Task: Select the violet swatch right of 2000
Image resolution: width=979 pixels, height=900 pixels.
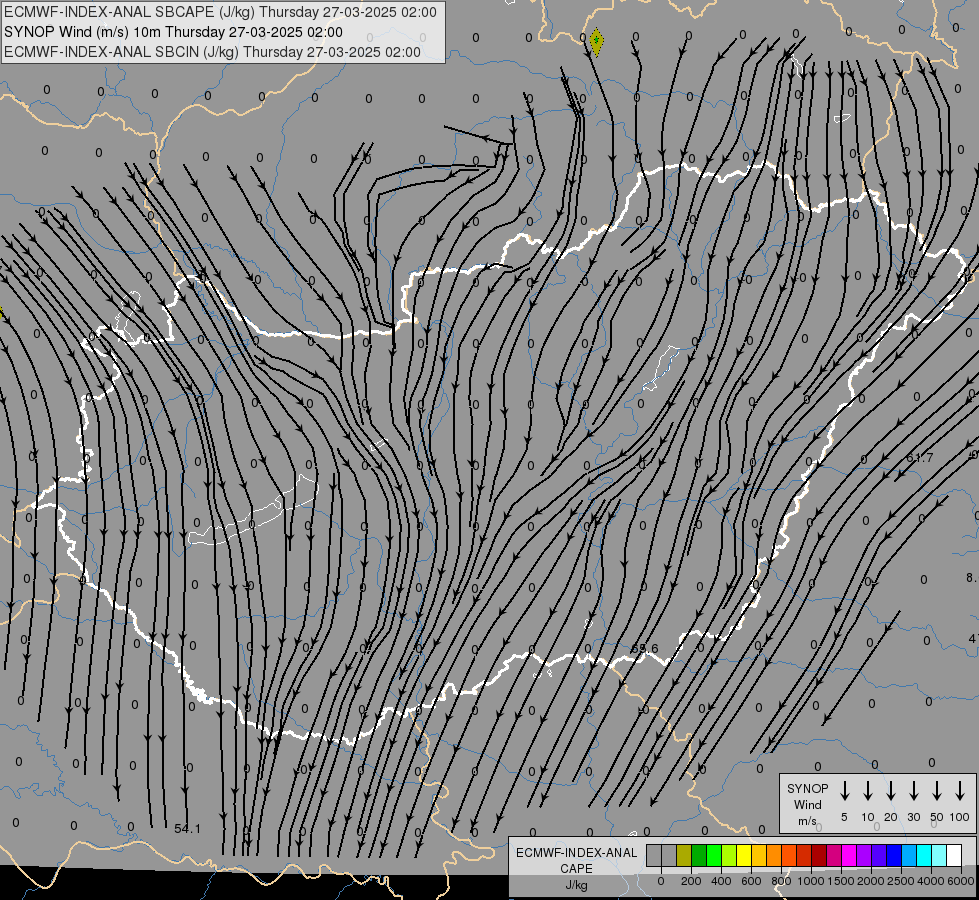Action: [x=878, y=855]
